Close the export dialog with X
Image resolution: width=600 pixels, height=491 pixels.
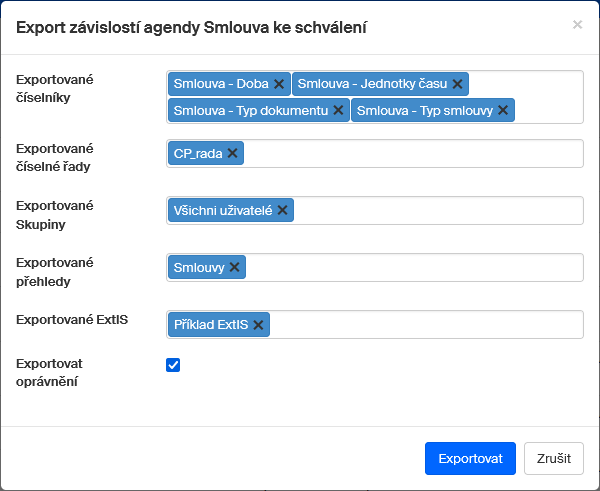tap(577, 25)
